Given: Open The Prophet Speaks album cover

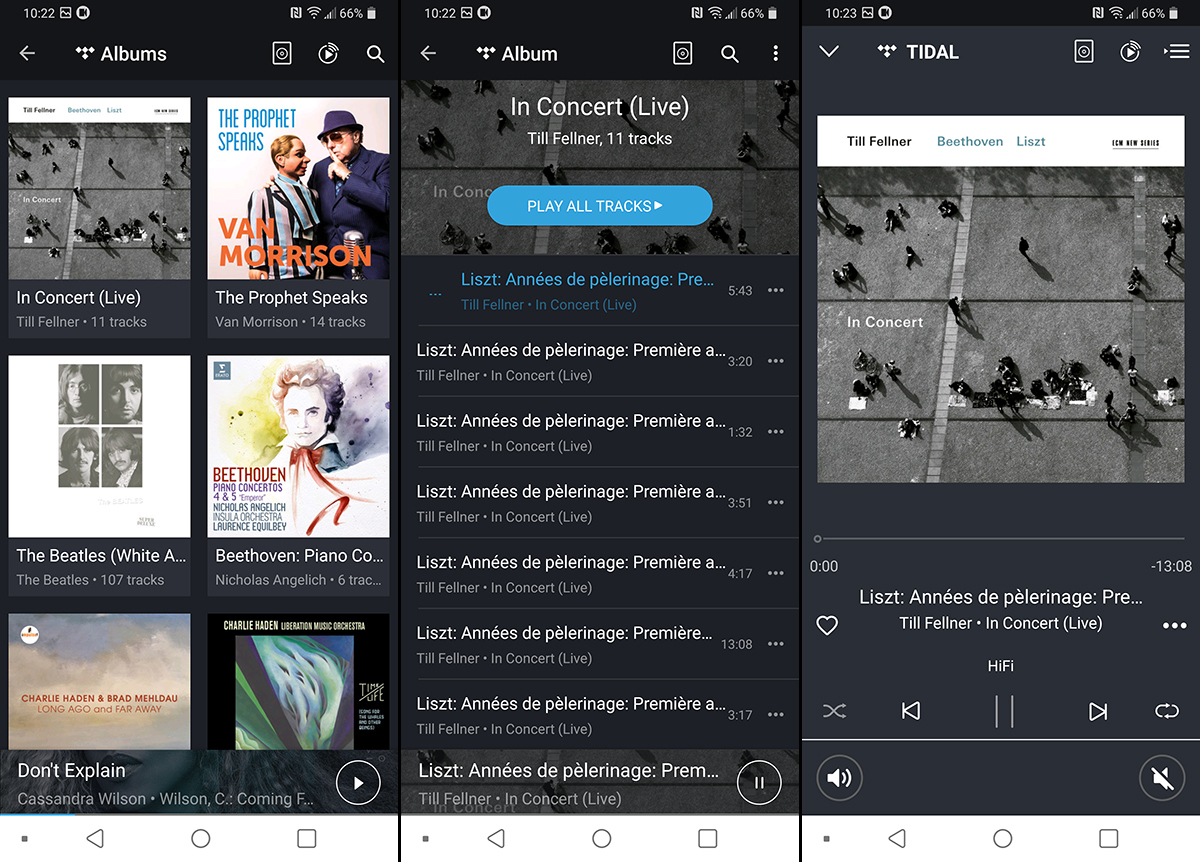Looking at the screenshot, I should click(x=298, y=188).
